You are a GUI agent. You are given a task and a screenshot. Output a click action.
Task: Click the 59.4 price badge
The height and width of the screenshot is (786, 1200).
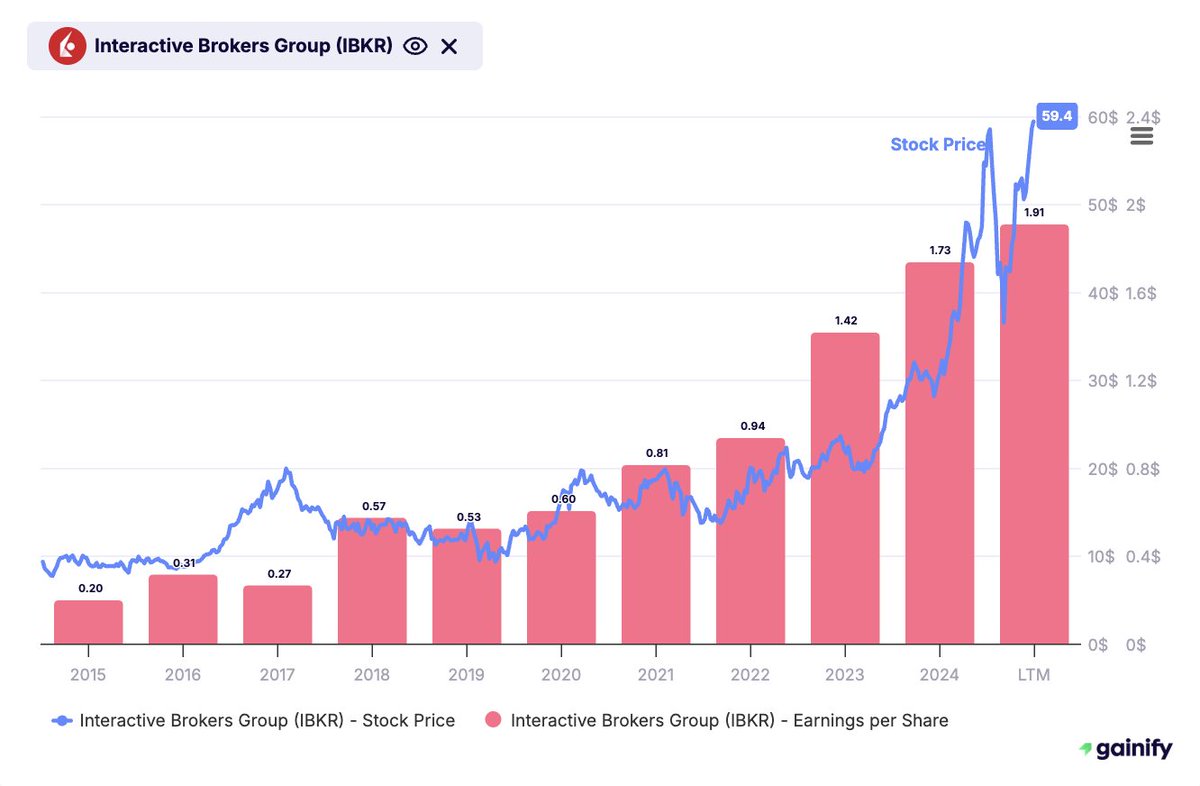[x=1056, y=116]
